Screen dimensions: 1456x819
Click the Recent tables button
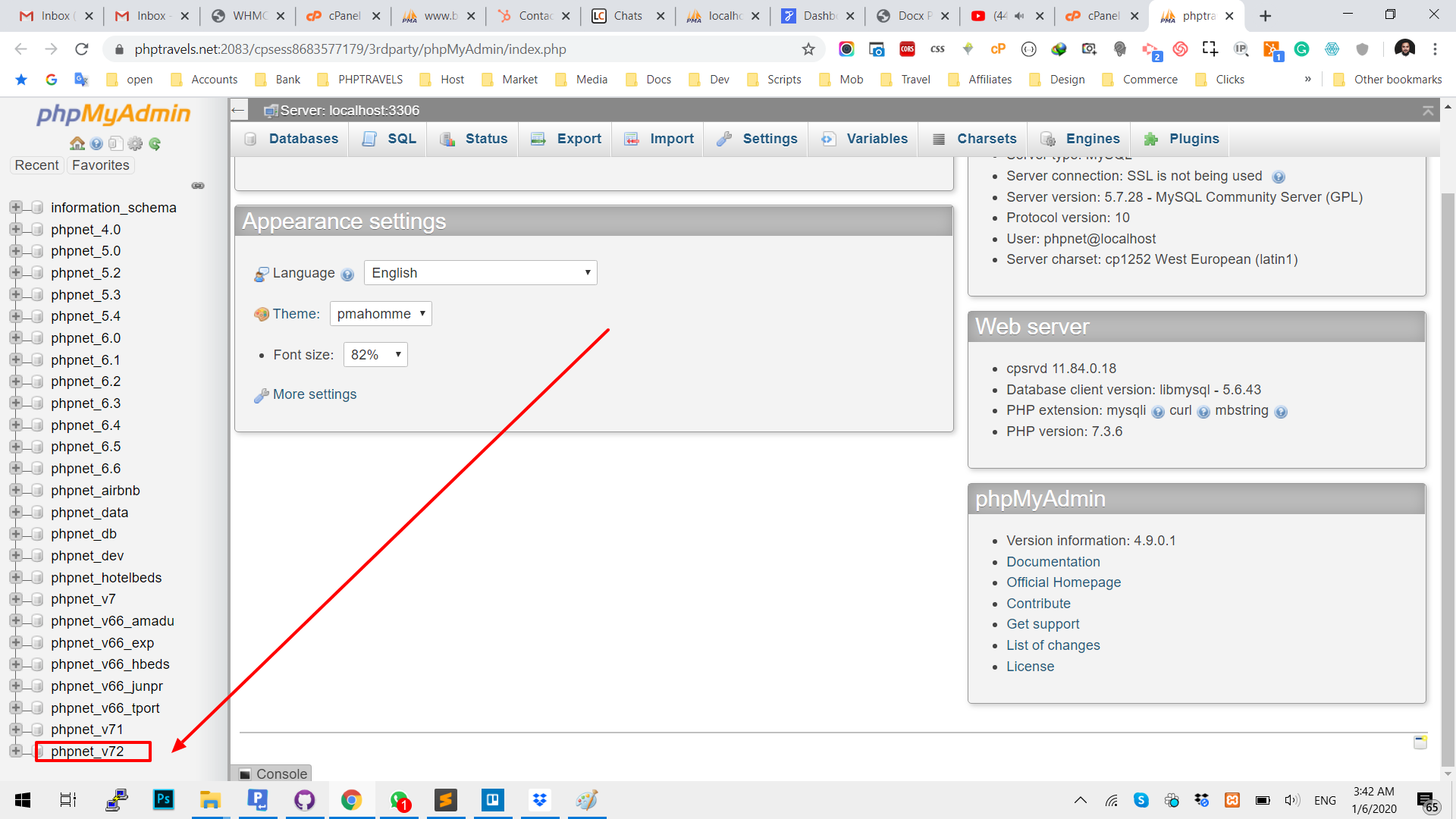point(36,165)
